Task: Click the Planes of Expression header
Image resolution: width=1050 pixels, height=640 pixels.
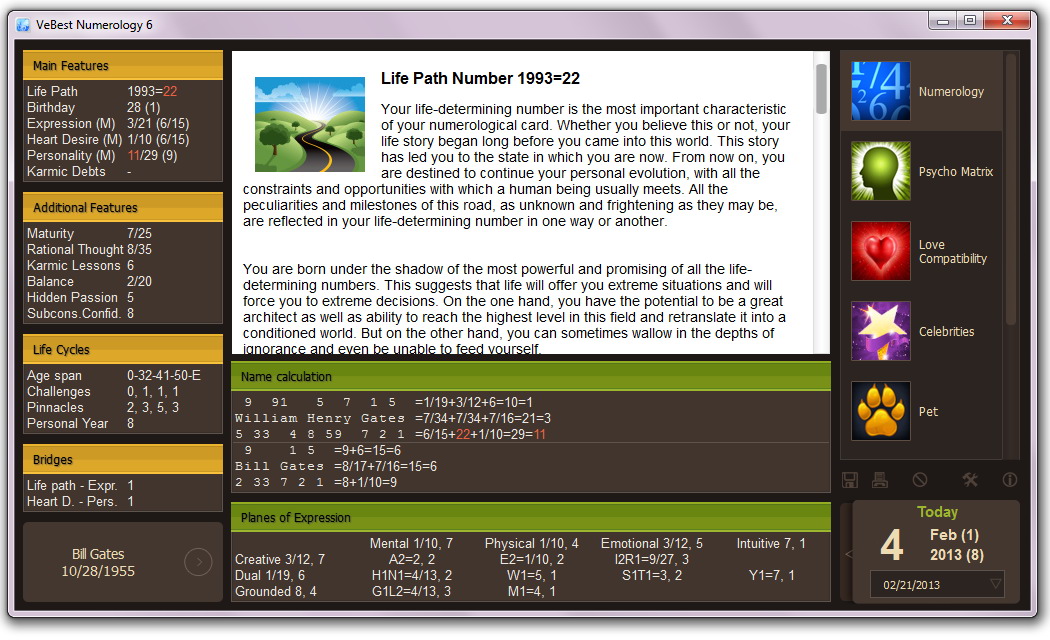Action: pos(531,517)
